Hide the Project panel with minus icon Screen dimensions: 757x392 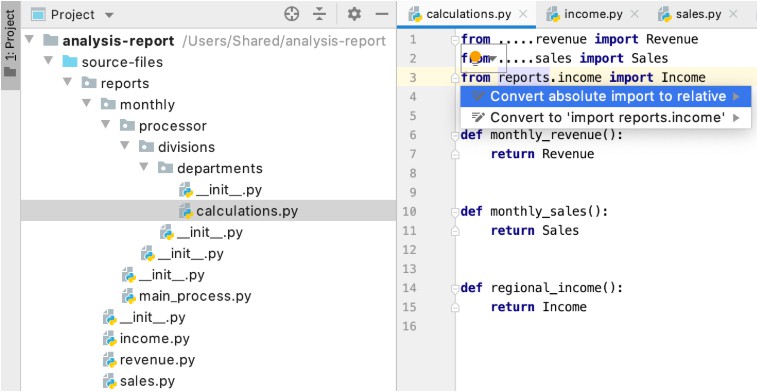coord(382,14)
